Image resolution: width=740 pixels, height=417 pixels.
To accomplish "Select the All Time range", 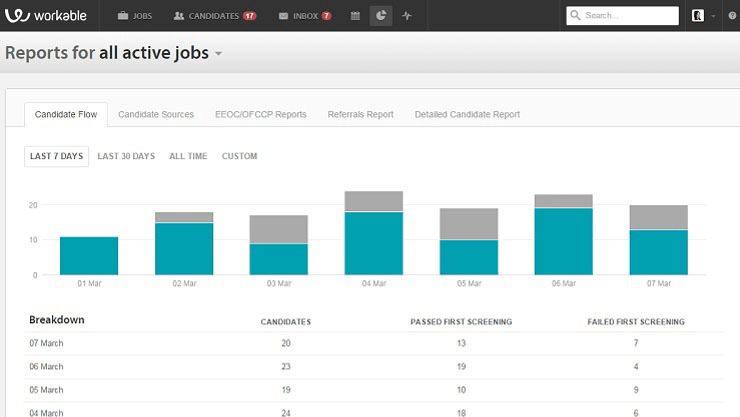I will (188, 156).
